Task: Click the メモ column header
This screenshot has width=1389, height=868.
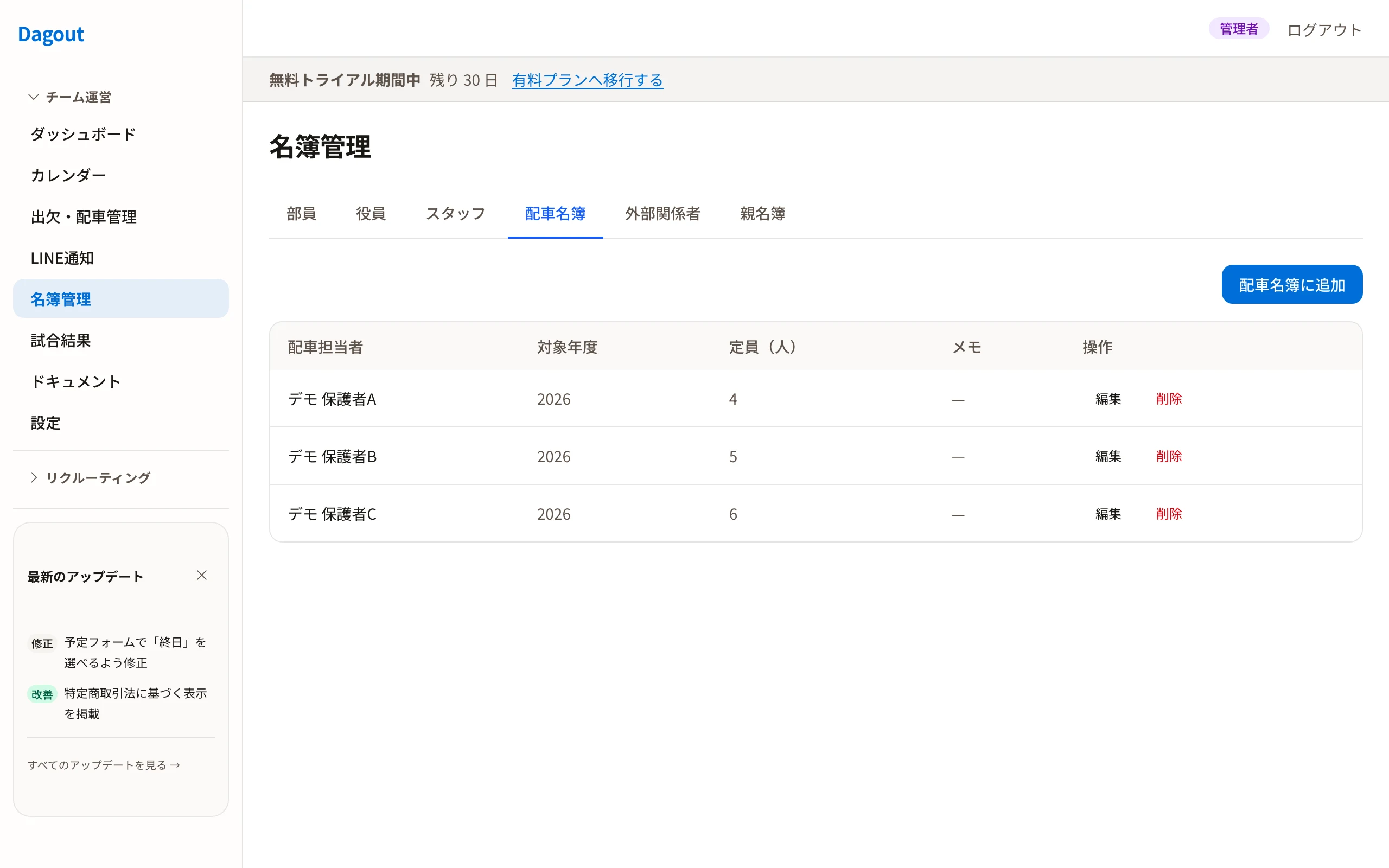Action: tap(967, 347)
